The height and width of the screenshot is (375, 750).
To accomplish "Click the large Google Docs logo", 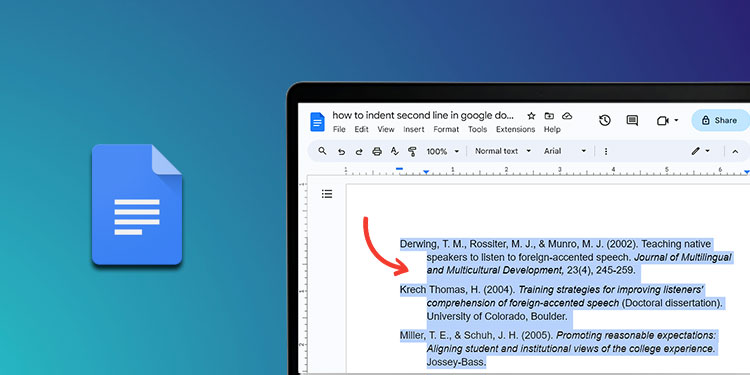I will pyautogui.click(x=137, y=204).
